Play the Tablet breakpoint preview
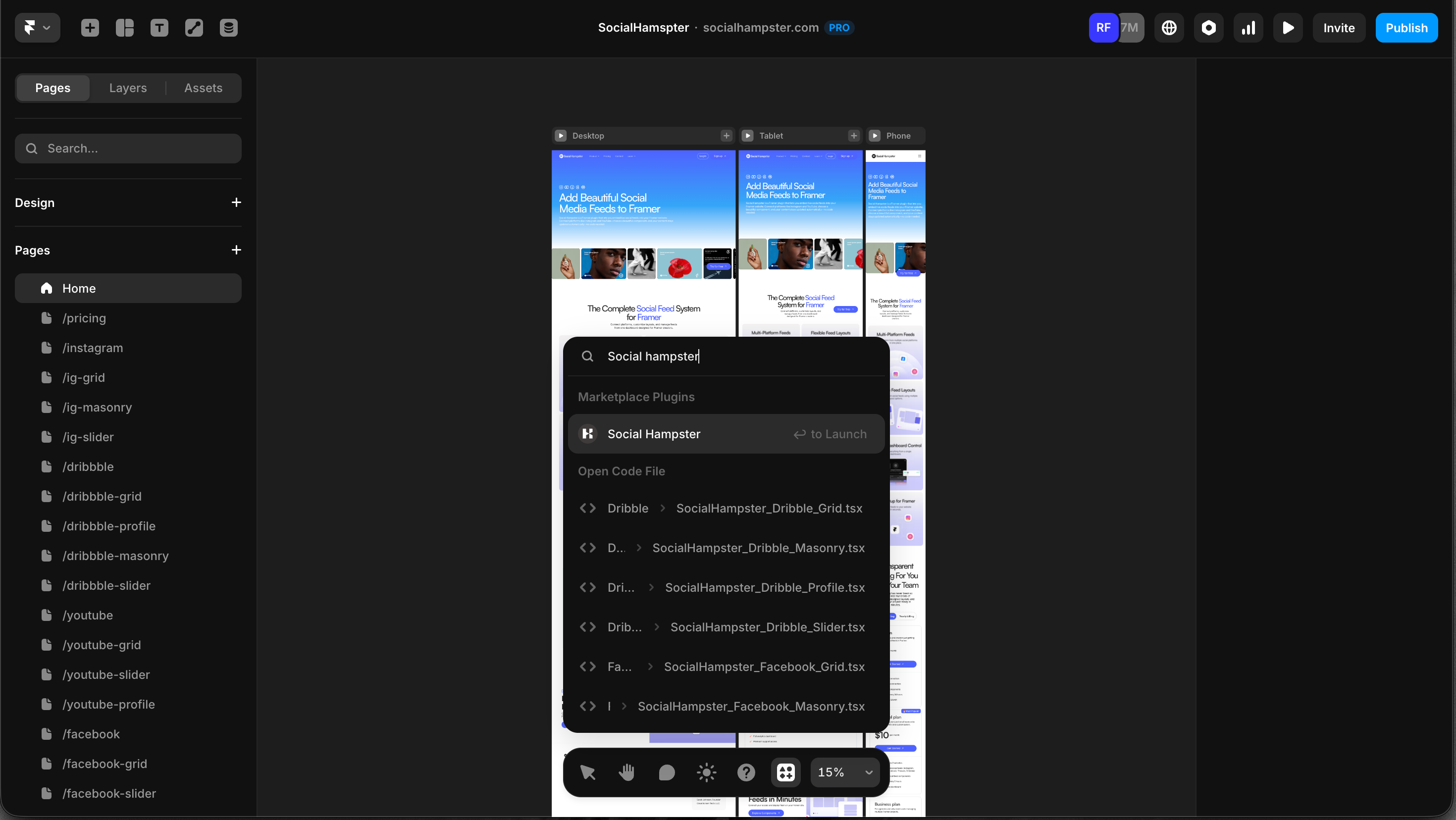Image resolution: width=1456 pixels, height=820 pixels. point(748,136)
